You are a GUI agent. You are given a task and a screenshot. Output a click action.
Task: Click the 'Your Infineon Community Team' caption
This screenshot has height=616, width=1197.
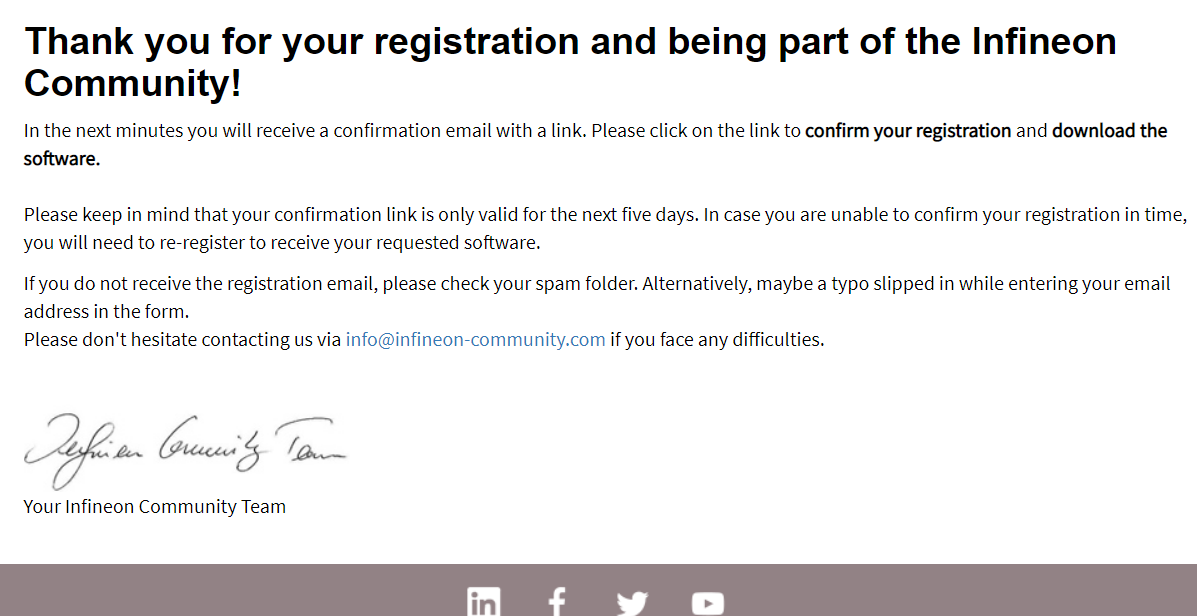[155, 507]
